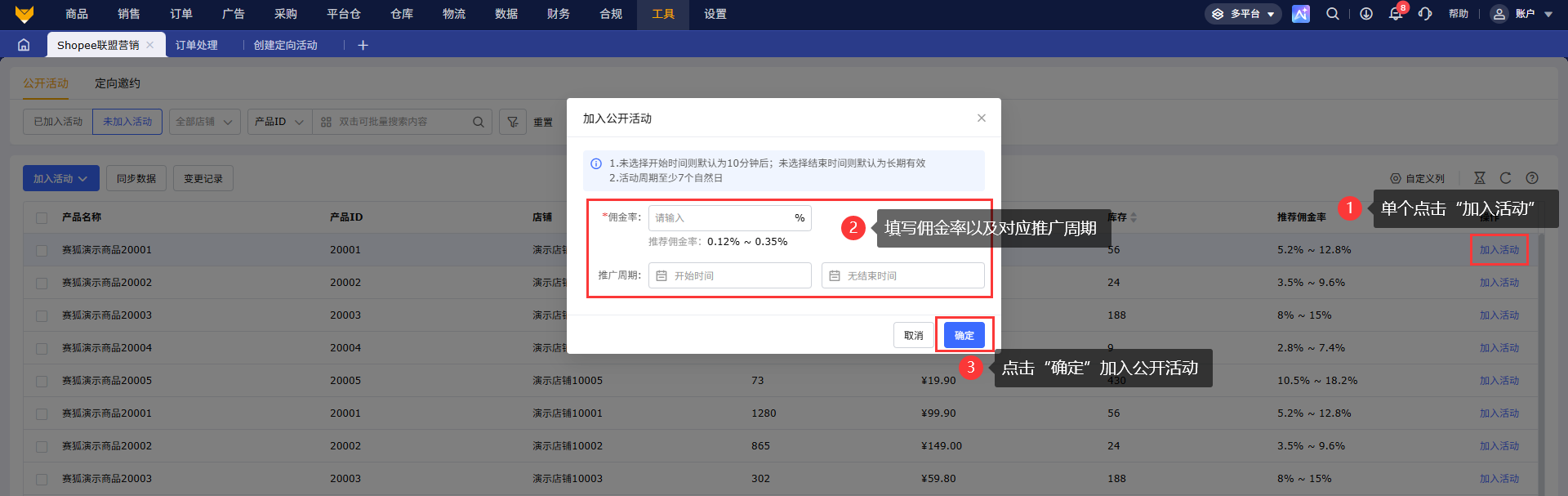Viewport: 1568px width, 496px height.
Task: Click the filter funnel icon button
Action: [x=513, y=122]
